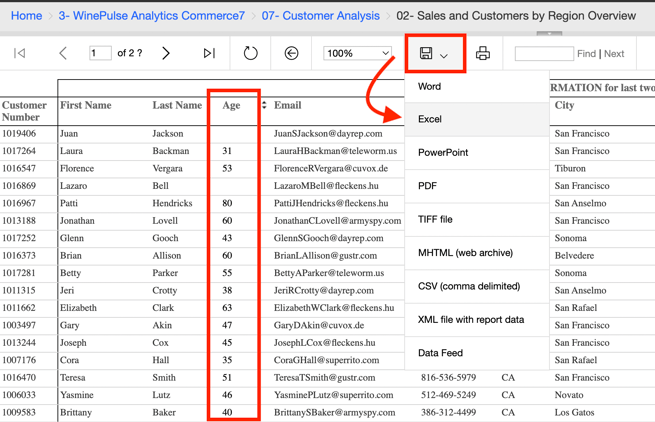
Task: Open 07- Customer Analysis breadcrumb
Action: point(321,16)
